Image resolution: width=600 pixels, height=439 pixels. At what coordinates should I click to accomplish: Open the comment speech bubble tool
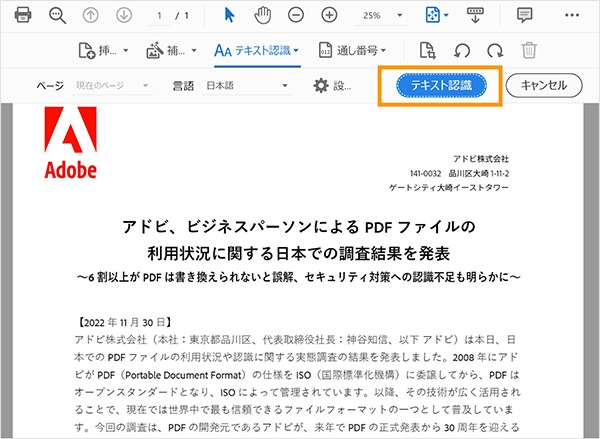pyautogui.click(x=524, y=15)
